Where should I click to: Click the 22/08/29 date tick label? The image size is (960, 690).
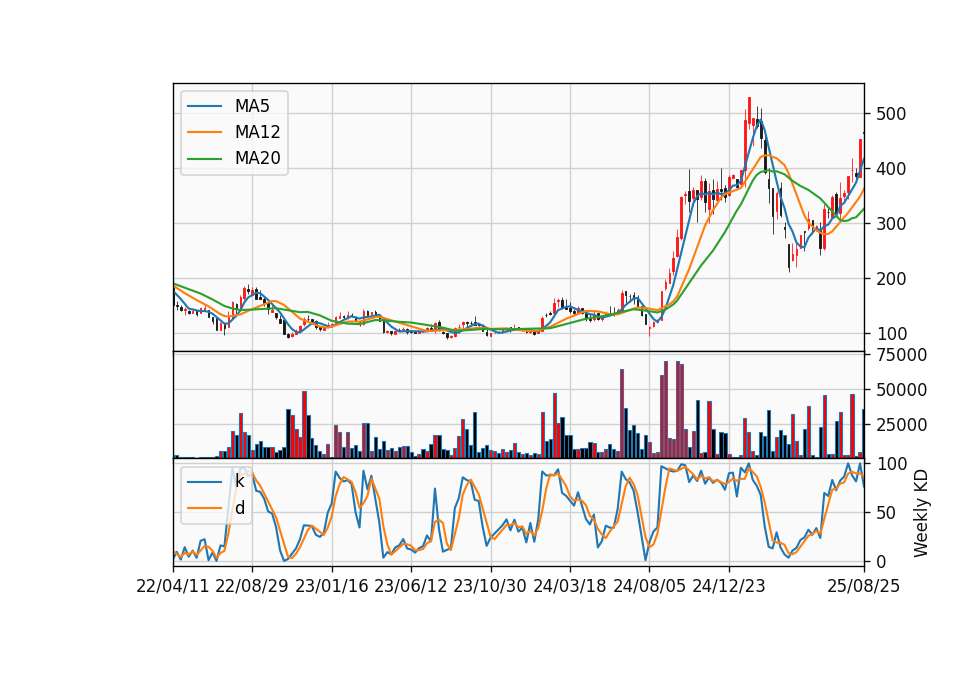pyautogui.click(x=252, y=586)
